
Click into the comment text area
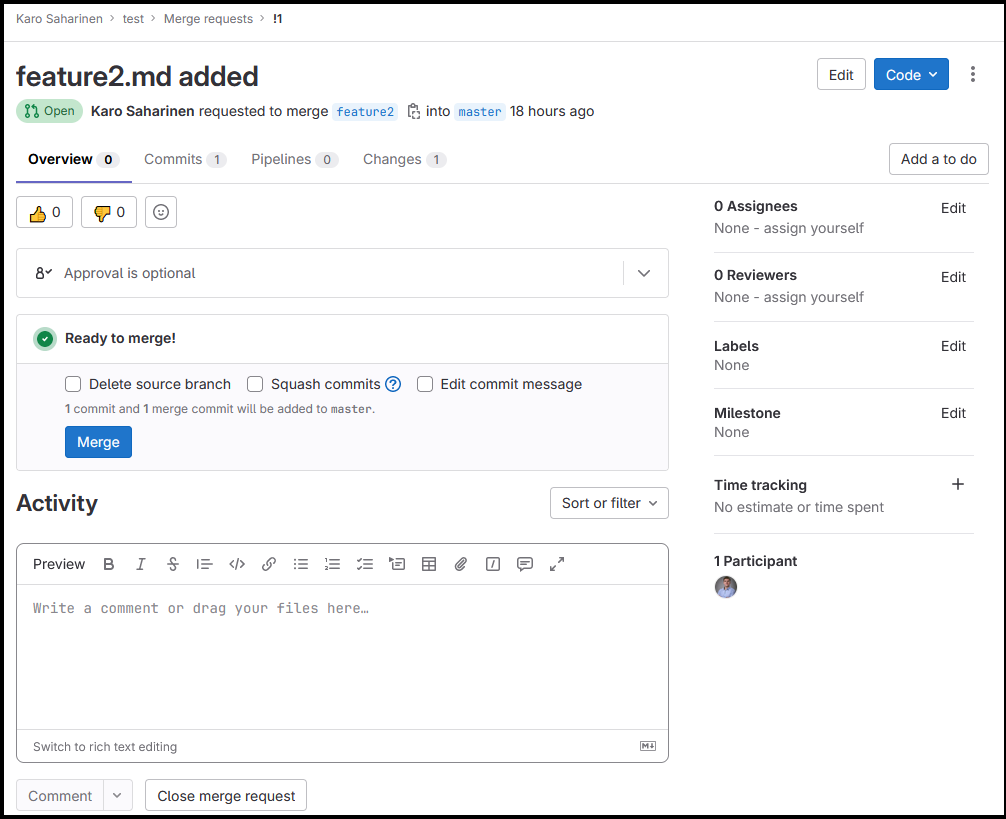point(342,655)
